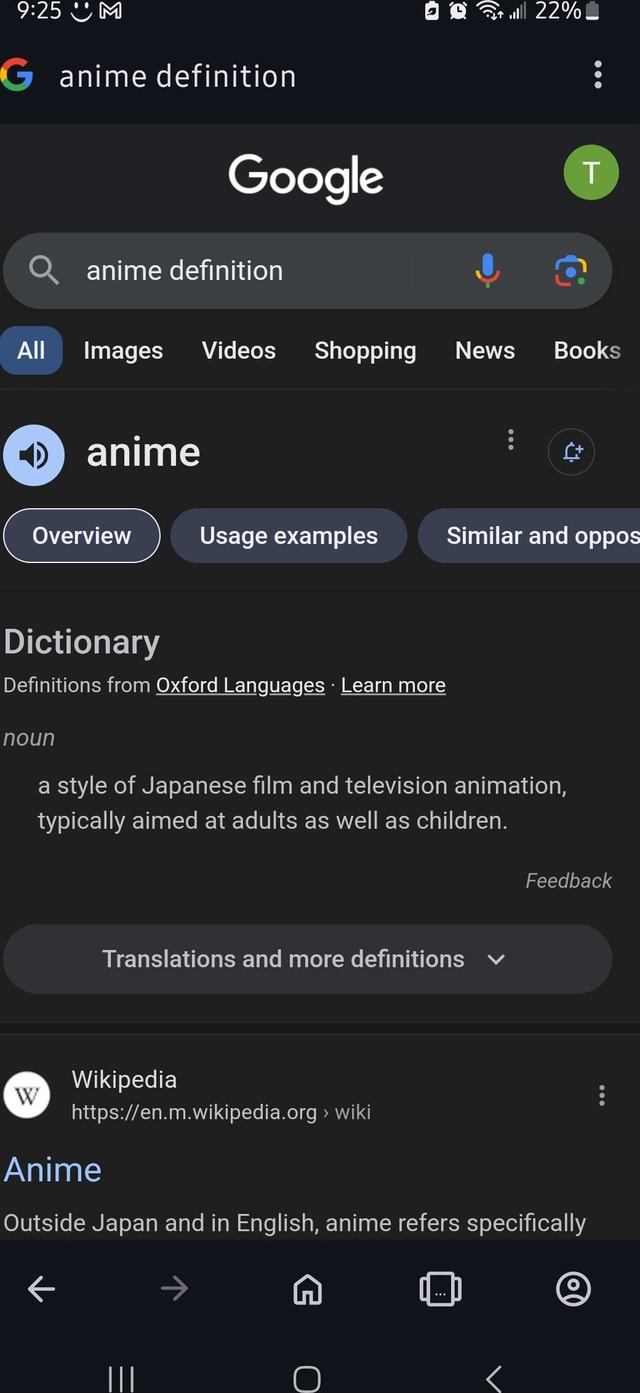
Task: Open Google Lens from the search bar
Action: click(x=571, y=270)
